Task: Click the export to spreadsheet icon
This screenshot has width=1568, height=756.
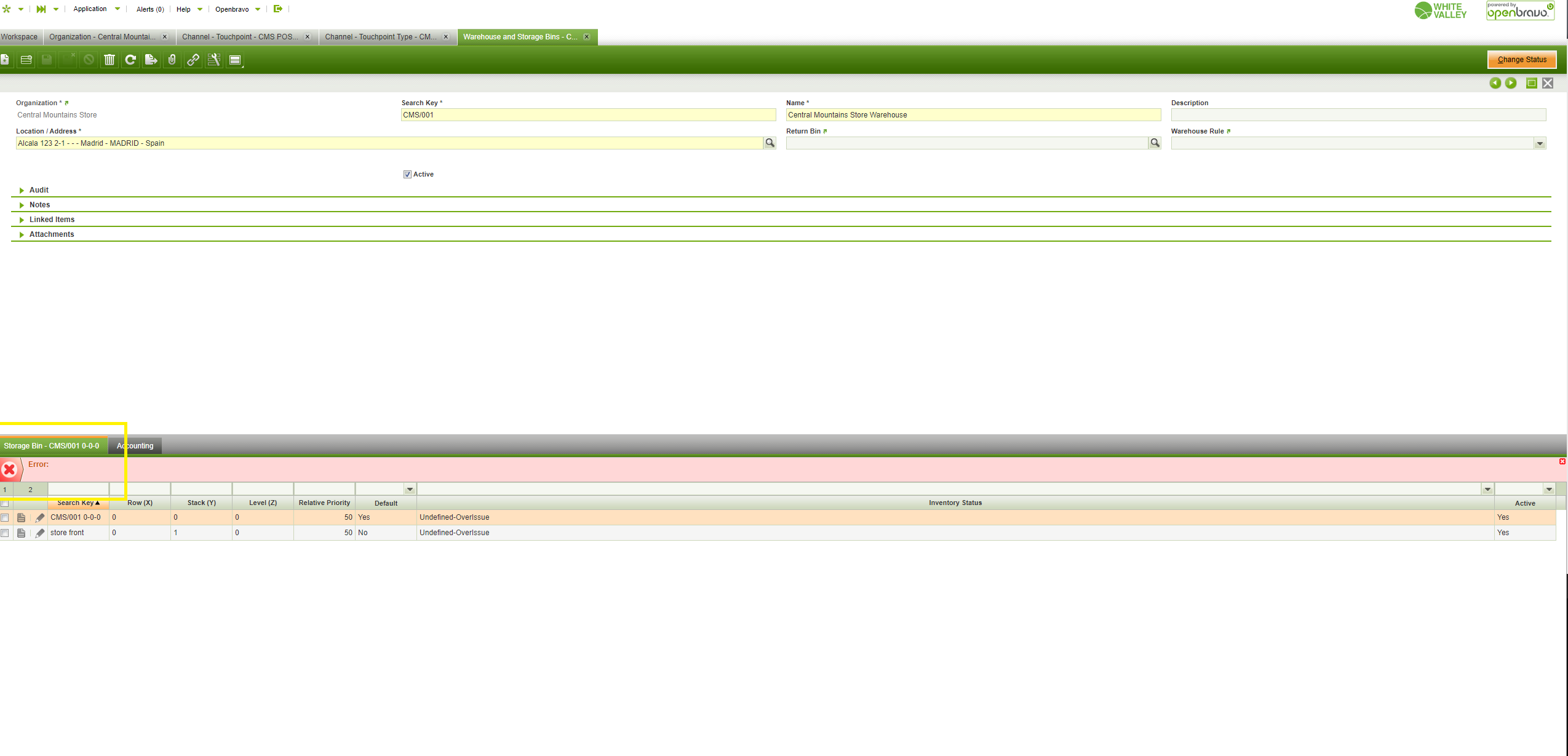Action: 151,60
